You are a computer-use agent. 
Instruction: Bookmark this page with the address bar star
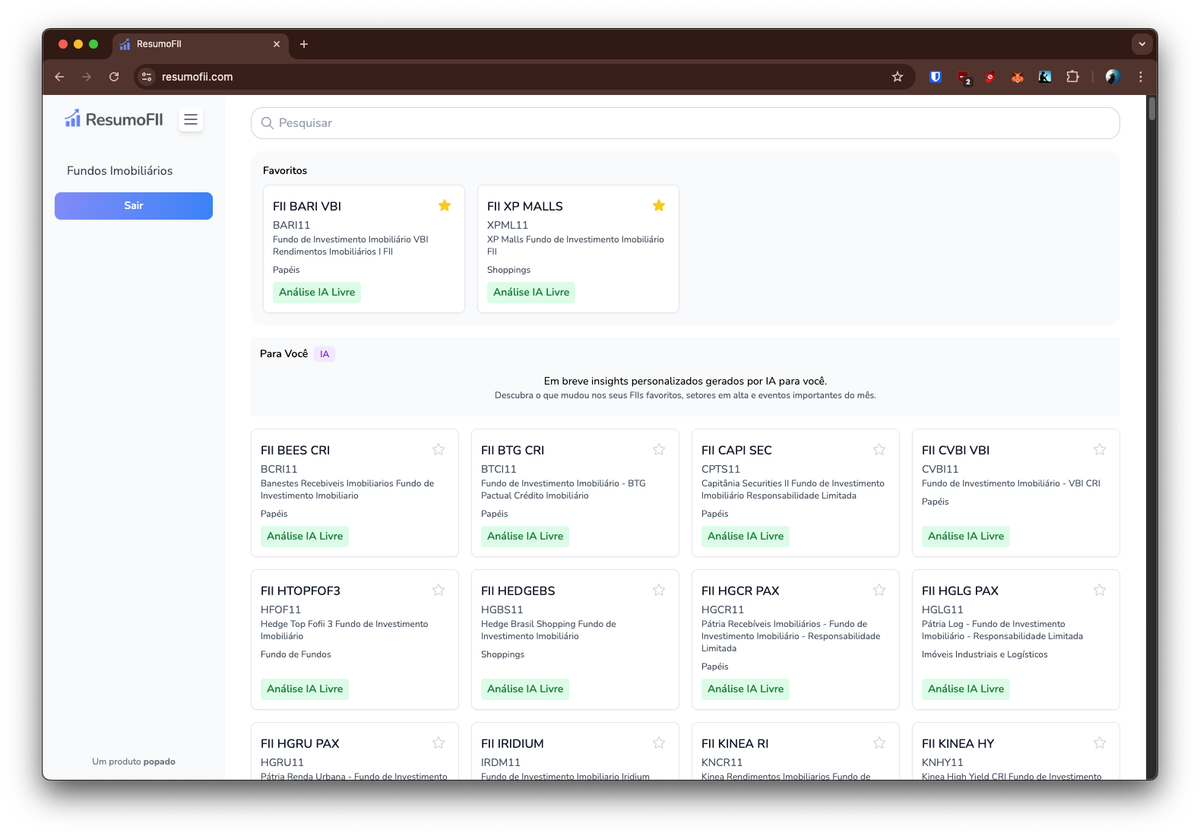click(897, 77)
